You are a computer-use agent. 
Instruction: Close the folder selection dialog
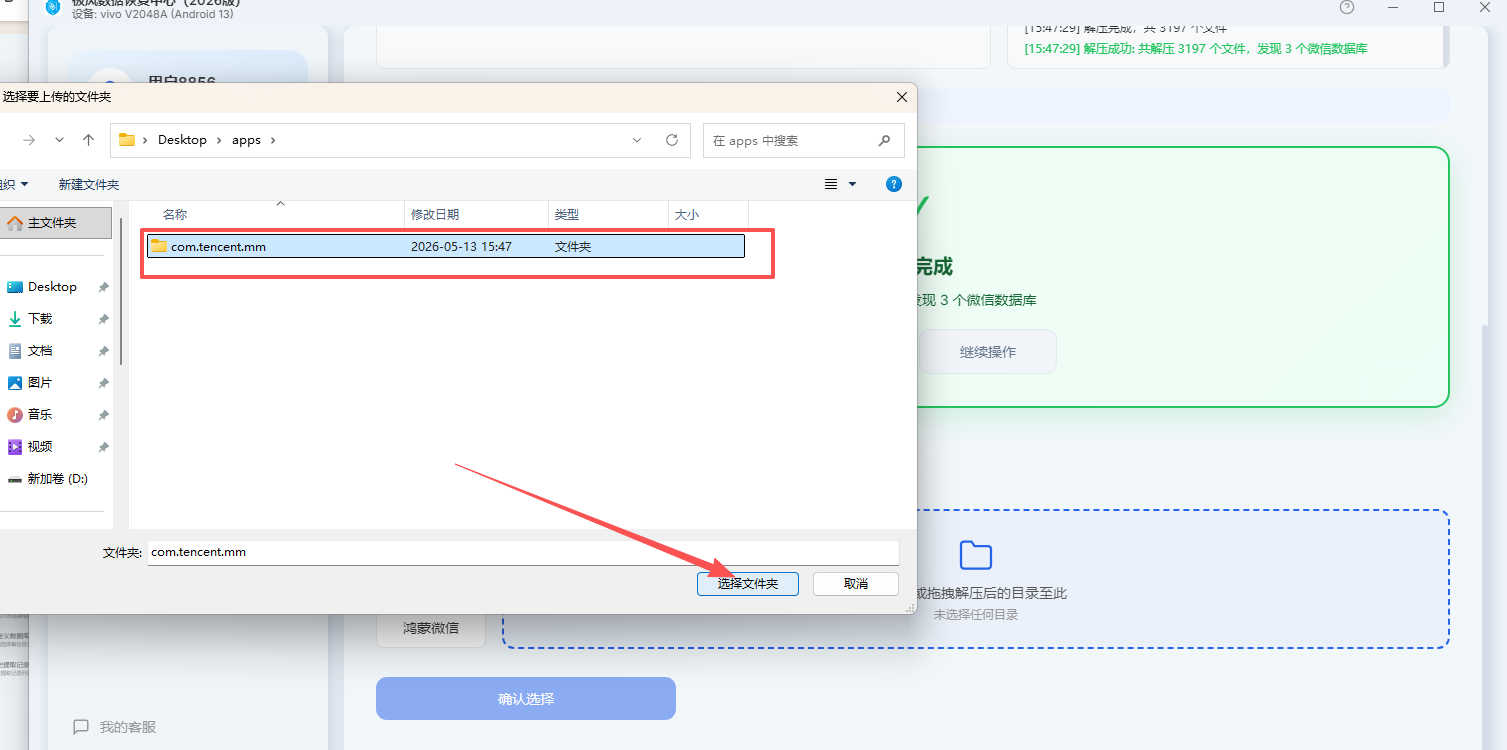pyautogui.click(x=901, y=97)
